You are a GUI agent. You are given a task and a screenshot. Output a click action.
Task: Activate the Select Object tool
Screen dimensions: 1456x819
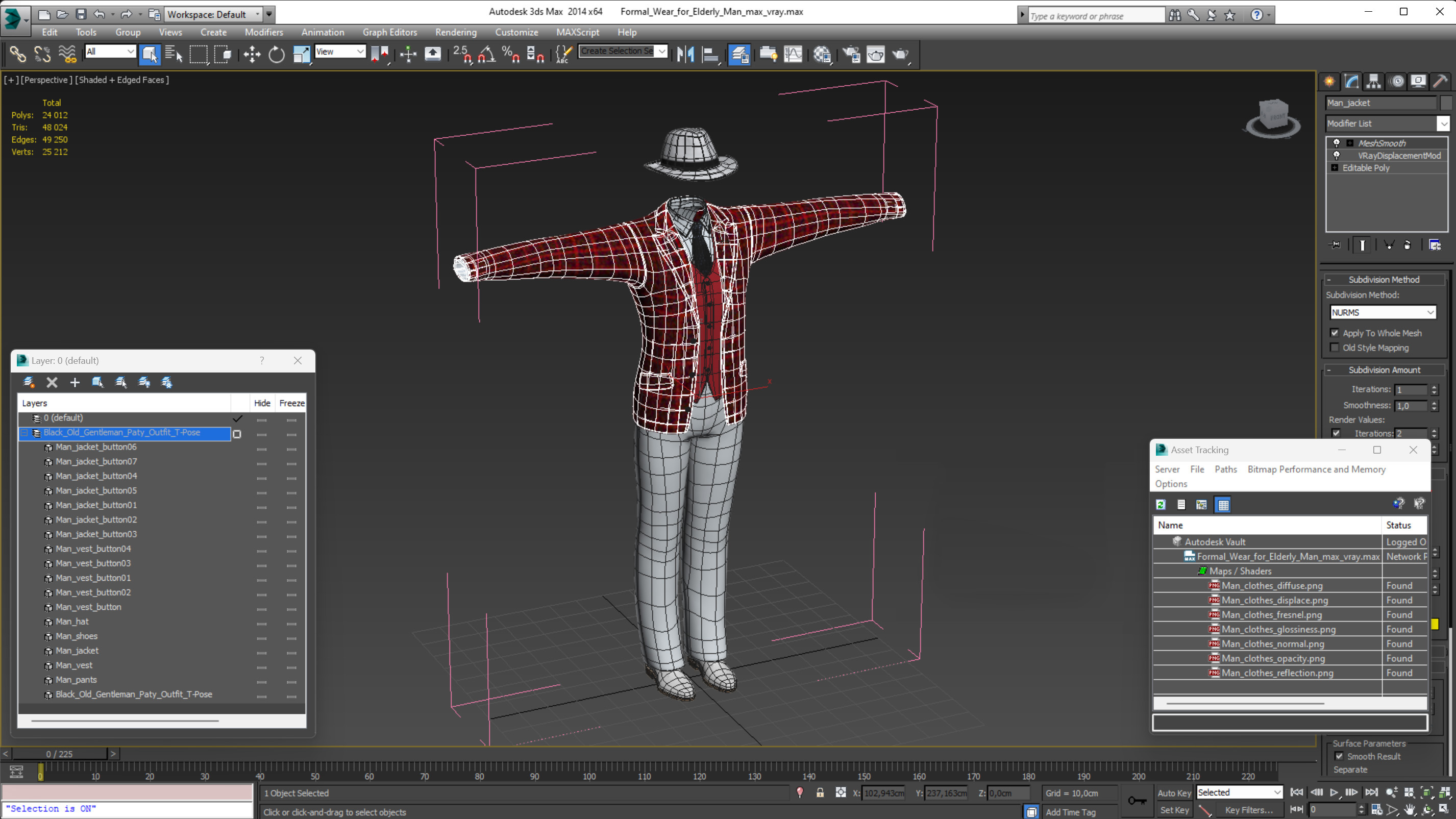coord(150,54)
